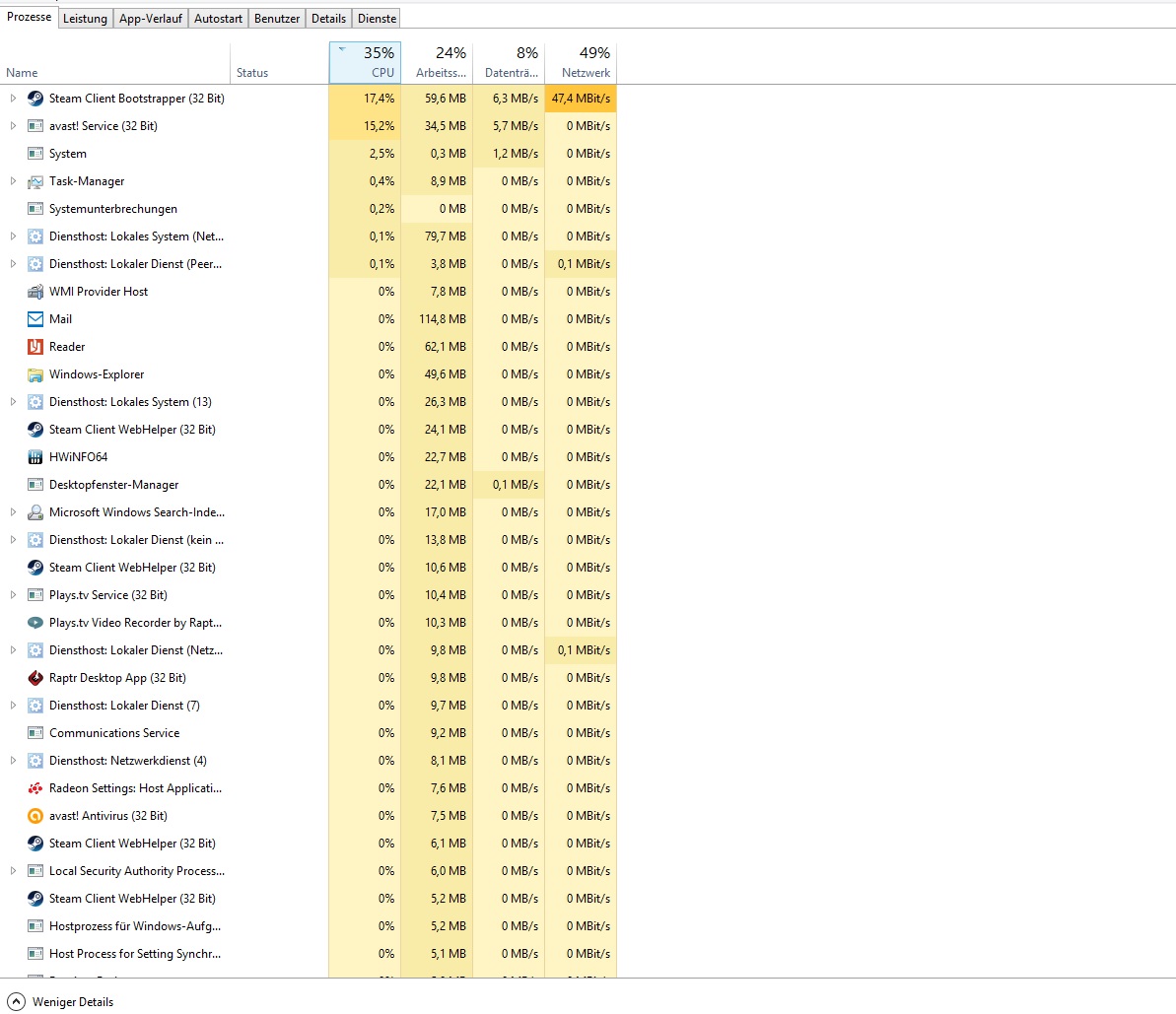Go to the Details tab
Viewport: 1176px width, 1014px height.
click(x=328, y=18)
